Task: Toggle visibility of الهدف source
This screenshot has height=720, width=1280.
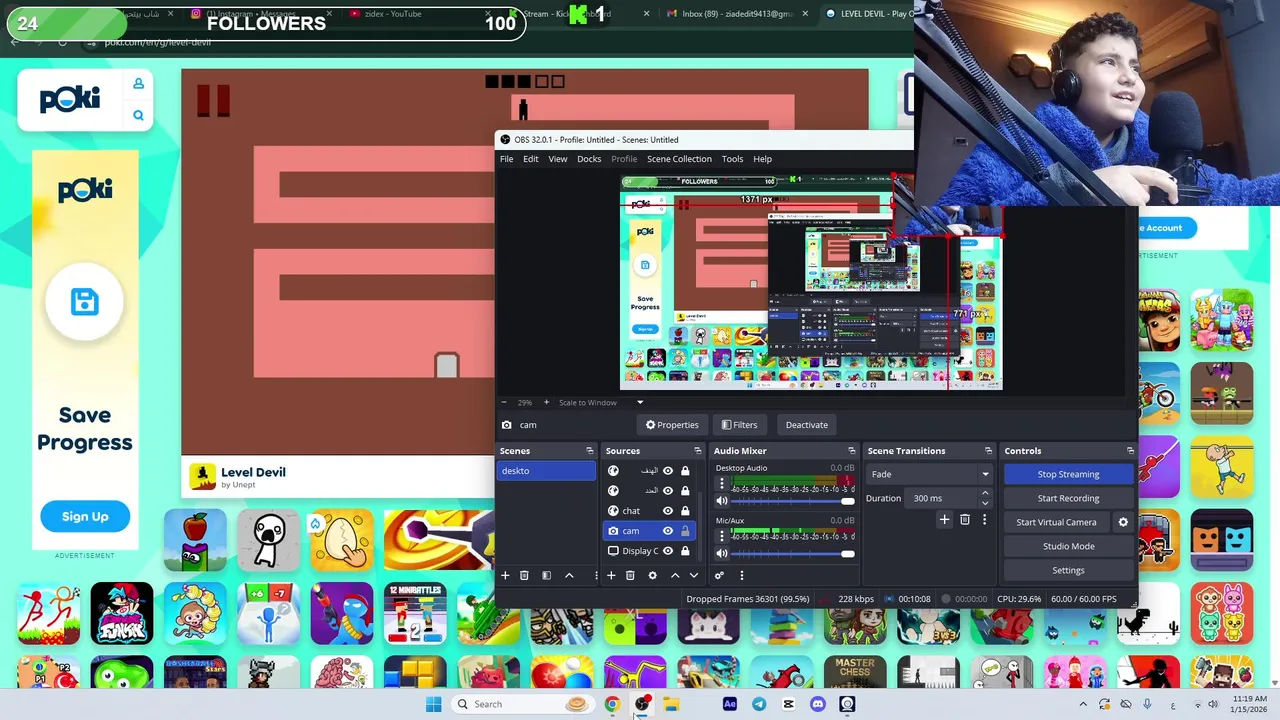Action: click(668, 471)
